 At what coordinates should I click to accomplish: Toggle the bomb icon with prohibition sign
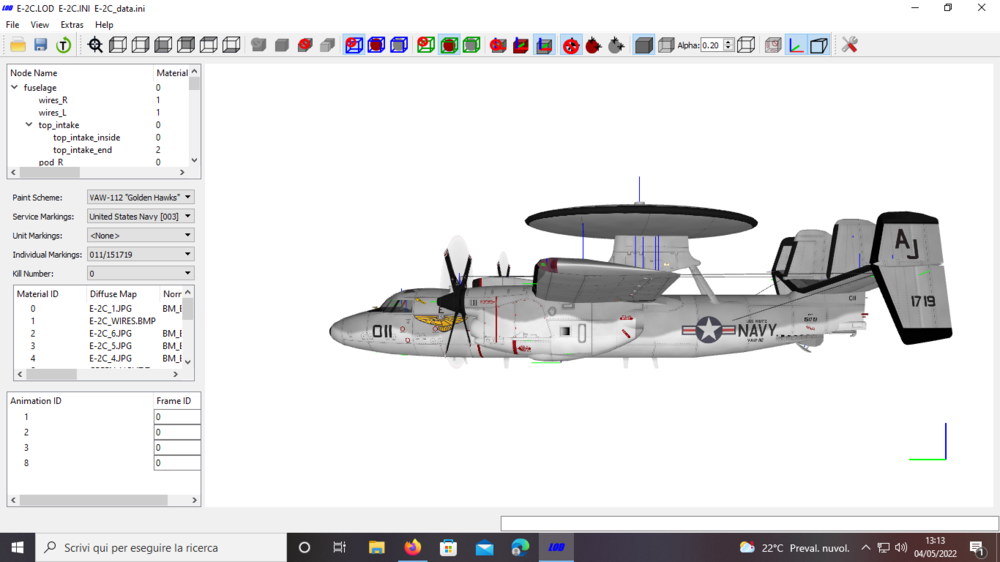tap(571, 45)
